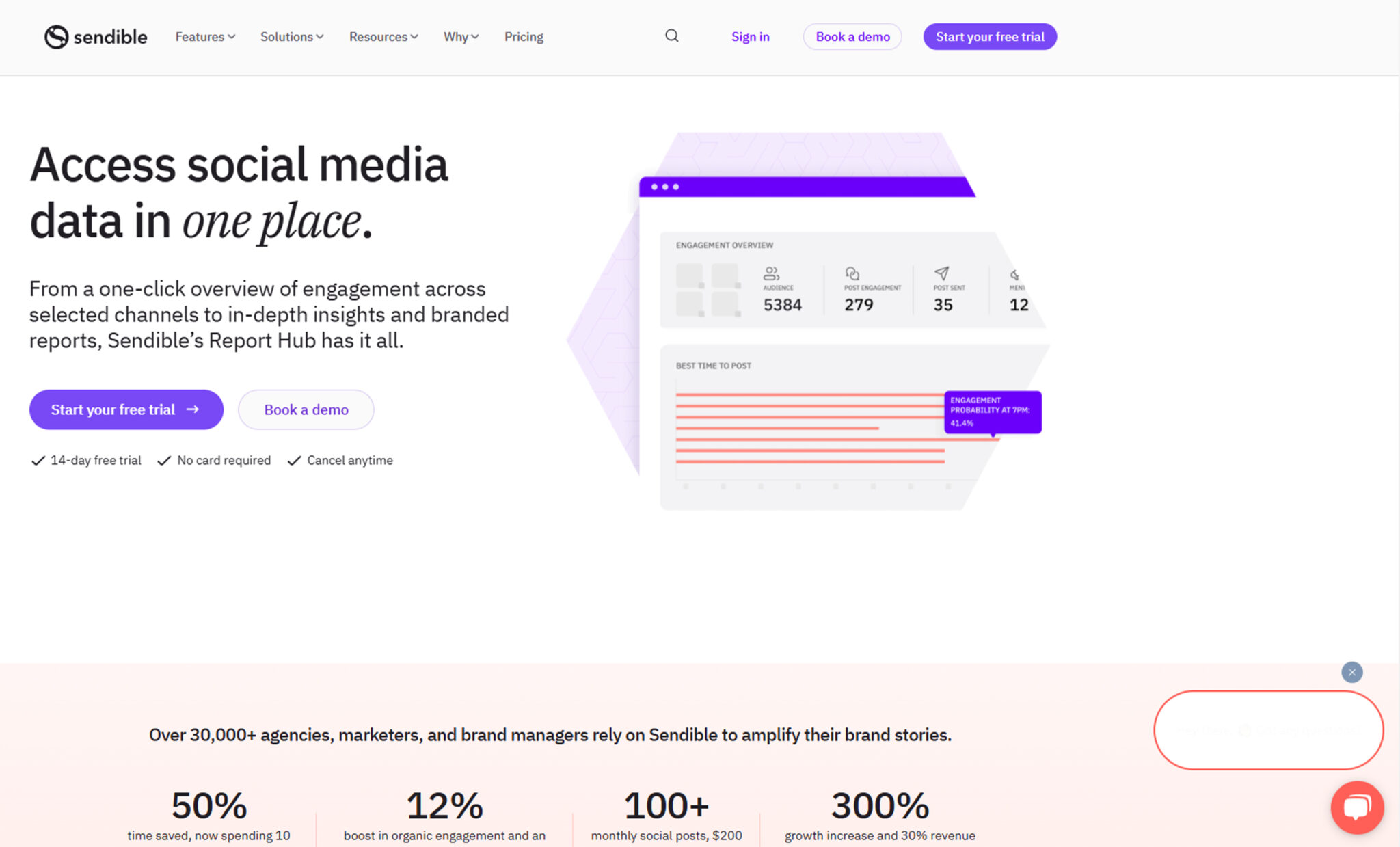
Task: Click the Sendible logo
Action: click(96, 37)
